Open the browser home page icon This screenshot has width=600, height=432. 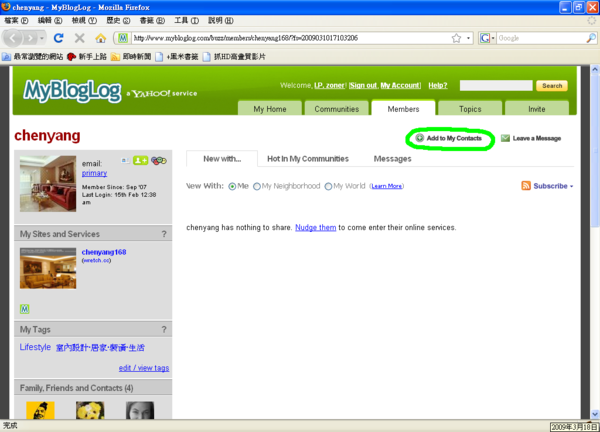pos(101,38)
